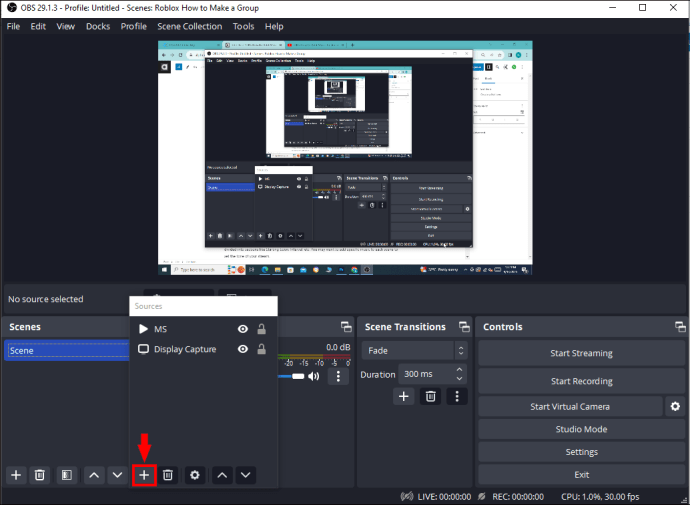Open source properties gear icon
This screenshot has height=505, width=690.
point(195,475)
